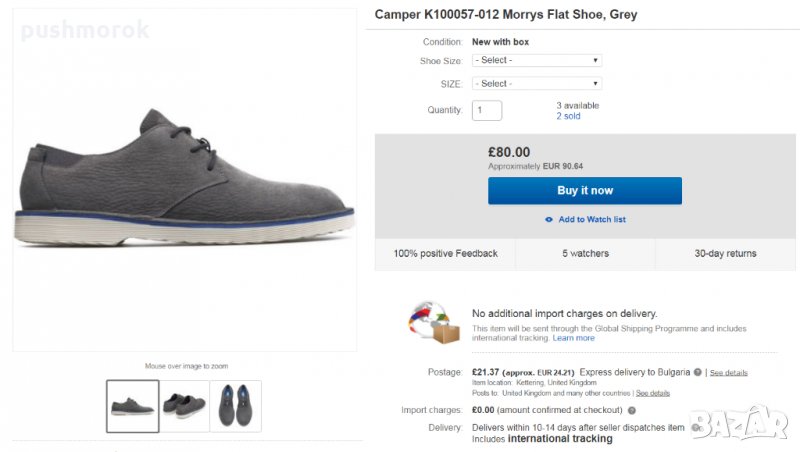The height and width of the screenshot is (452, 800).
Task: Select the pair-of-shoes angled thumbnail
Action: [184, 406]
